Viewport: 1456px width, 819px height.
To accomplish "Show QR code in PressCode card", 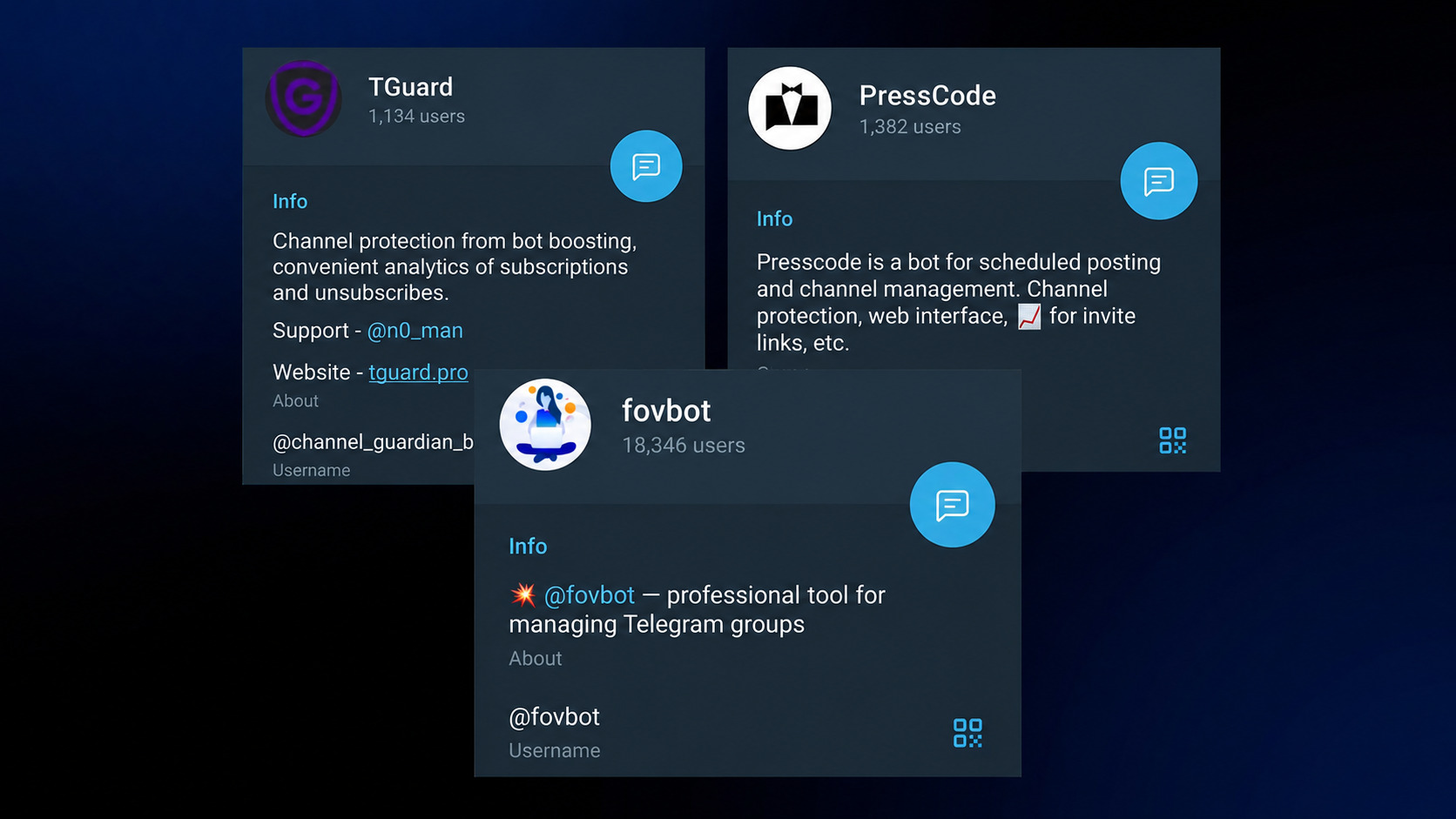I will pos(1173,440).
